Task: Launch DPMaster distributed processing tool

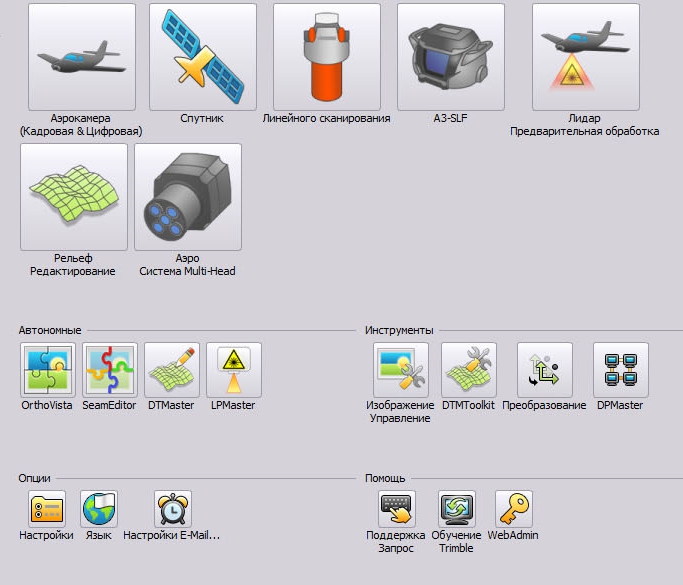Action: [620, 370]
